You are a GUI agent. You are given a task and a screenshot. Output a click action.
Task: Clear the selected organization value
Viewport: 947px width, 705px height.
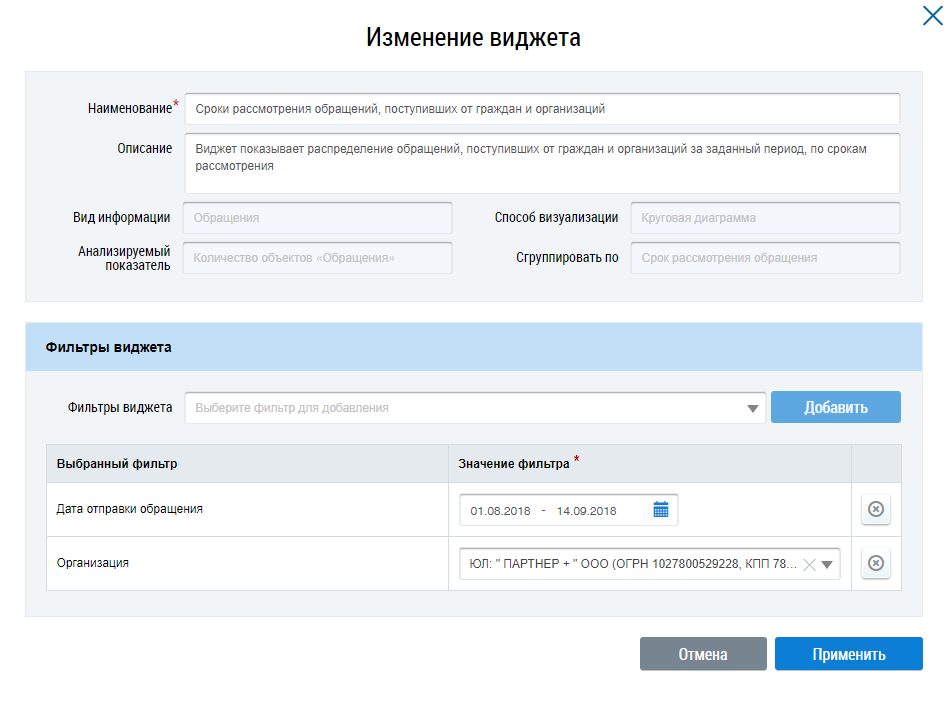tap(809, 564)
